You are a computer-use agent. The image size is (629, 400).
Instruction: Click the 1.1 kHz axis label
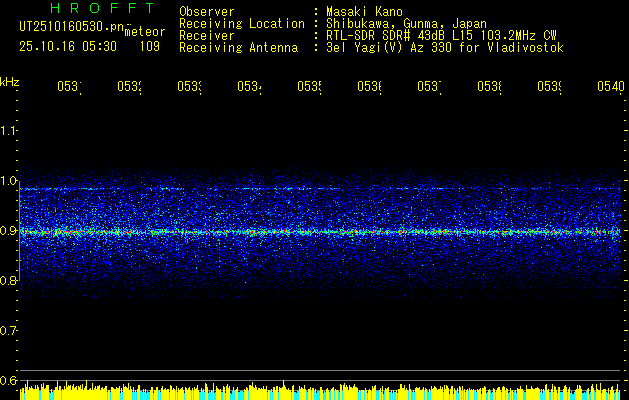8,130
